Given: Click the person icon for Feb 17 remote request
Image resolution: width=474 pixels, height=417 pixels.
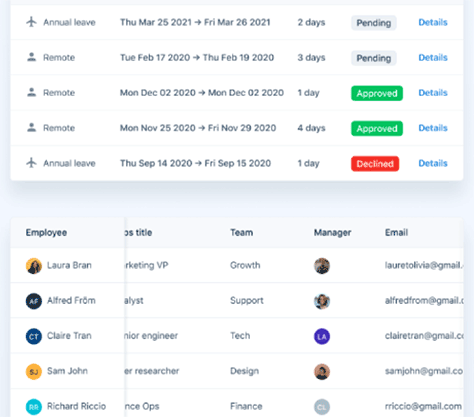Looking at the screenshot, I should point(31,57).
